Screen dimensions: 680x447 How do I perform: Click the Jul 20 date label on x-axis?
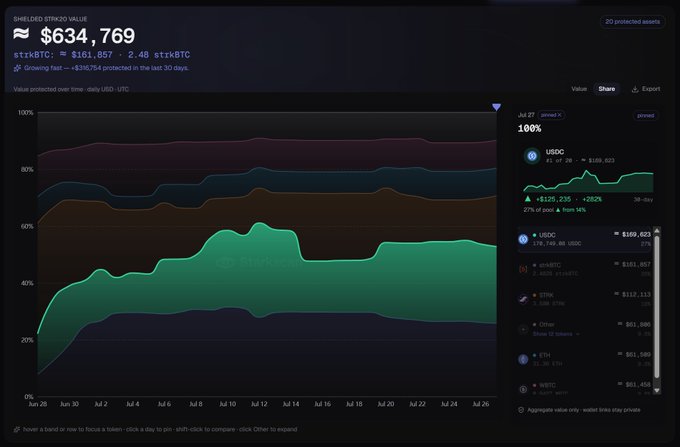(x=386, y=404)
